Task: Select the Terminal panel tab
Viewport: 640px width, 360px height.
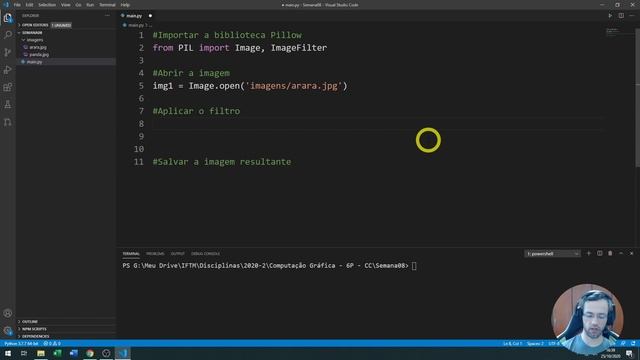Action: 131,254
